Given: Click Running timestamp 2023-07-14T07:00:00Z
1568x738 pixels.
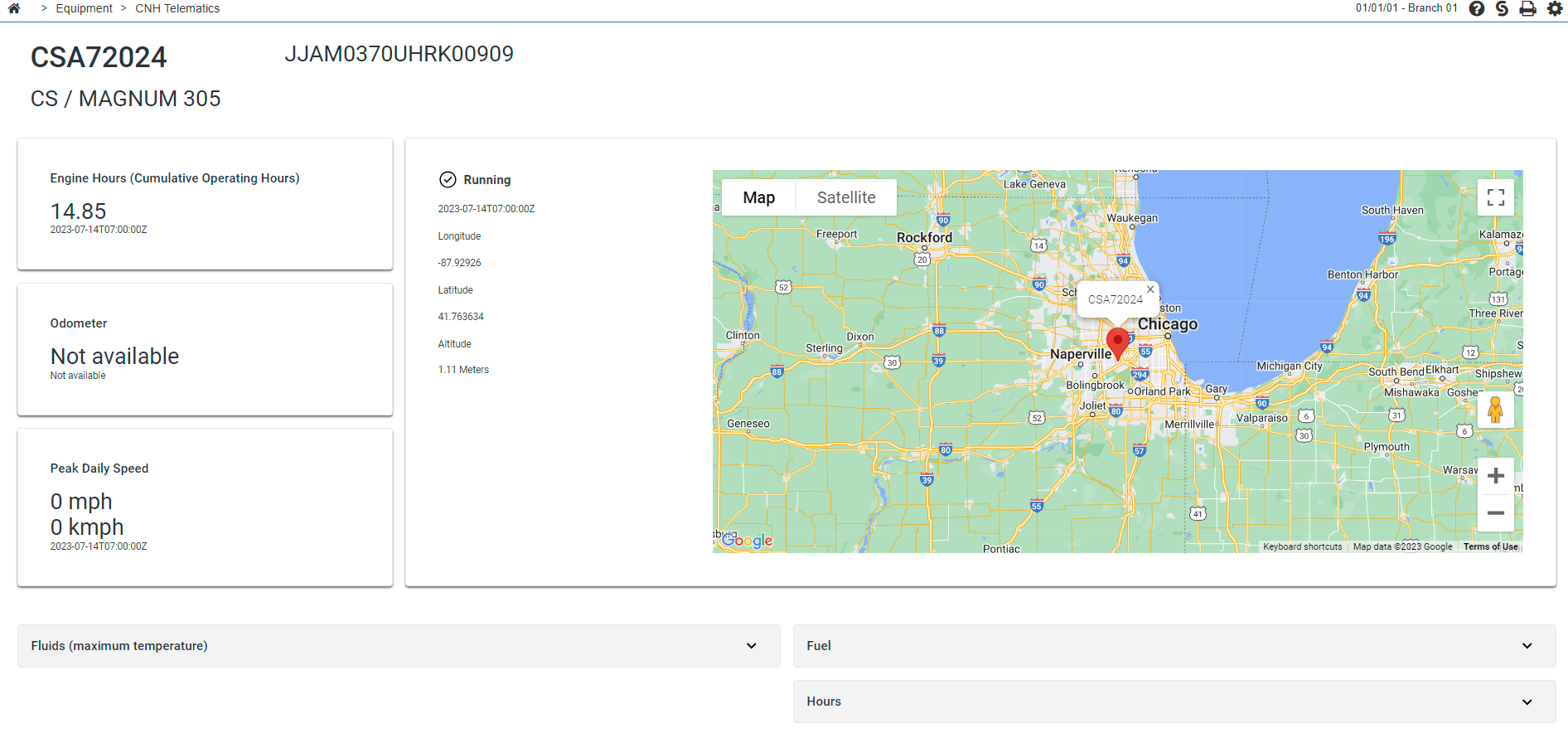Looking at the screenshot, I should tap(486, 209).
